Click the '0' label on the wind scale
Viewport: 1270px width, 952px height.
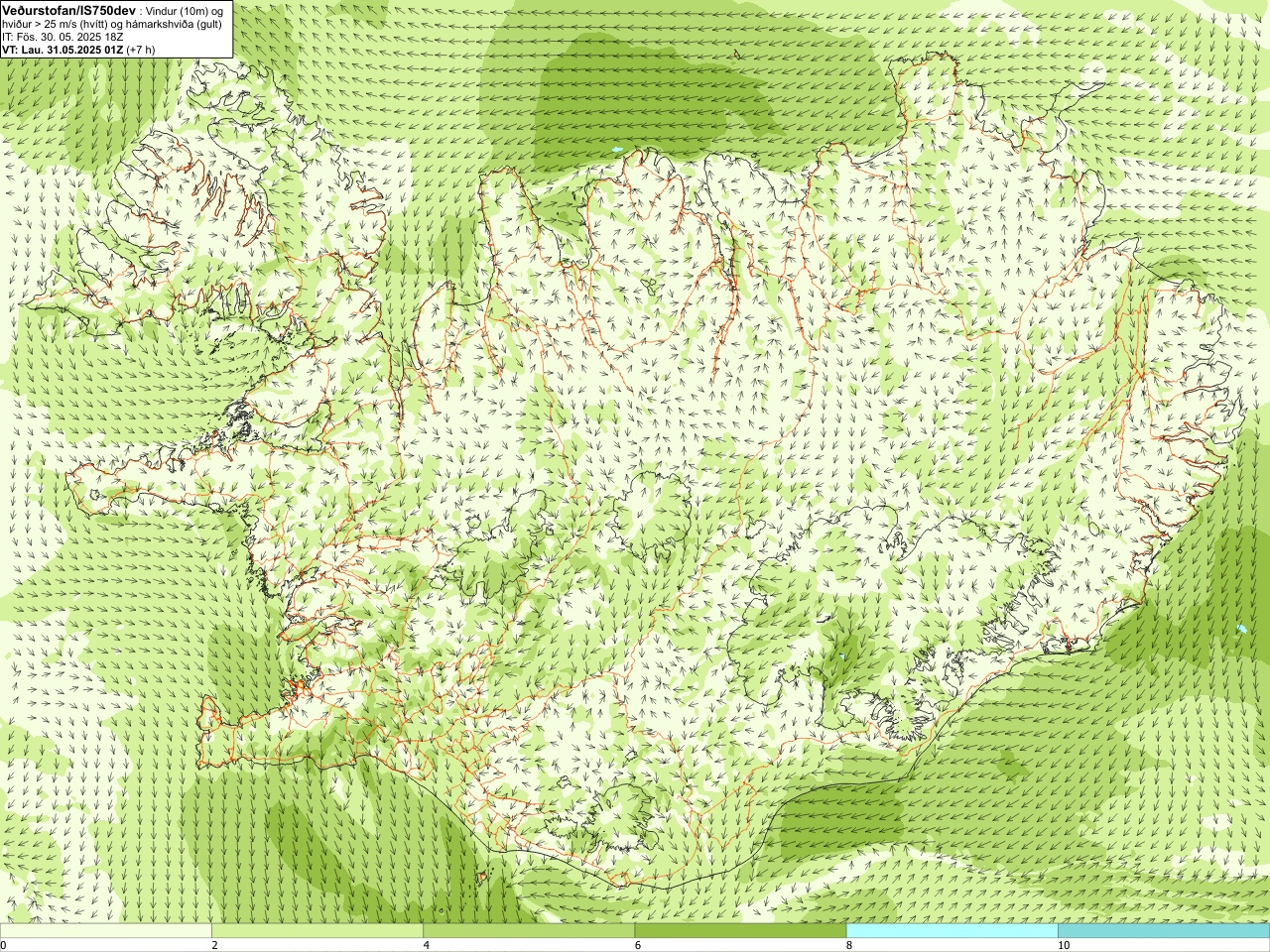coord(3,945)
